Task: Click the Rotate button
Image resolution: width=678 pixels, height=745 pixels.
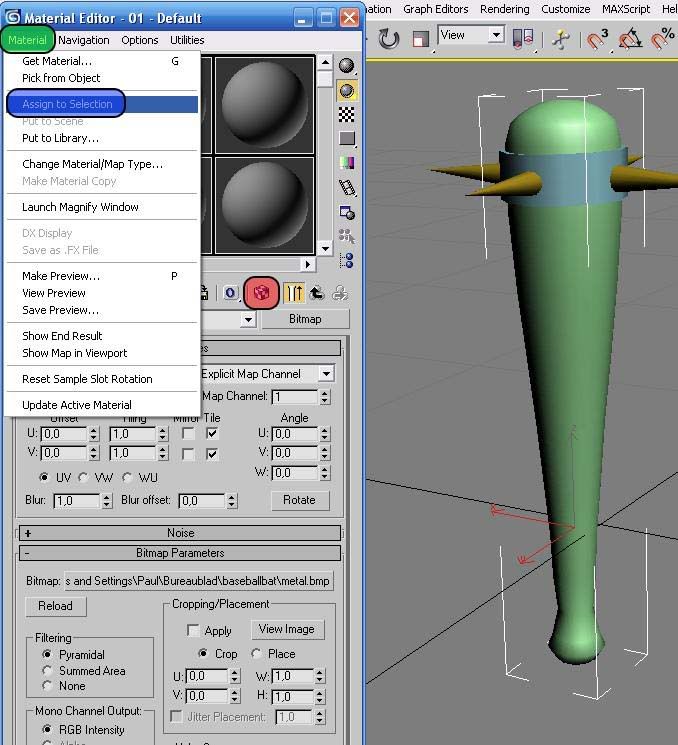Action: pyautogui.click(x=300, y=500)
